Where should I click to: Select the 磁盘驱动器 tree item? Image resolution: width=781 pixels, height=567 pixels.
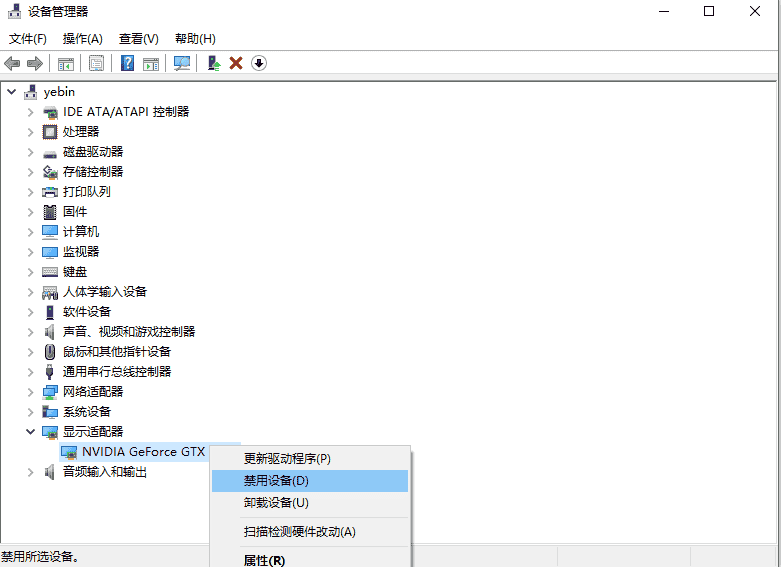coord(93,152)
